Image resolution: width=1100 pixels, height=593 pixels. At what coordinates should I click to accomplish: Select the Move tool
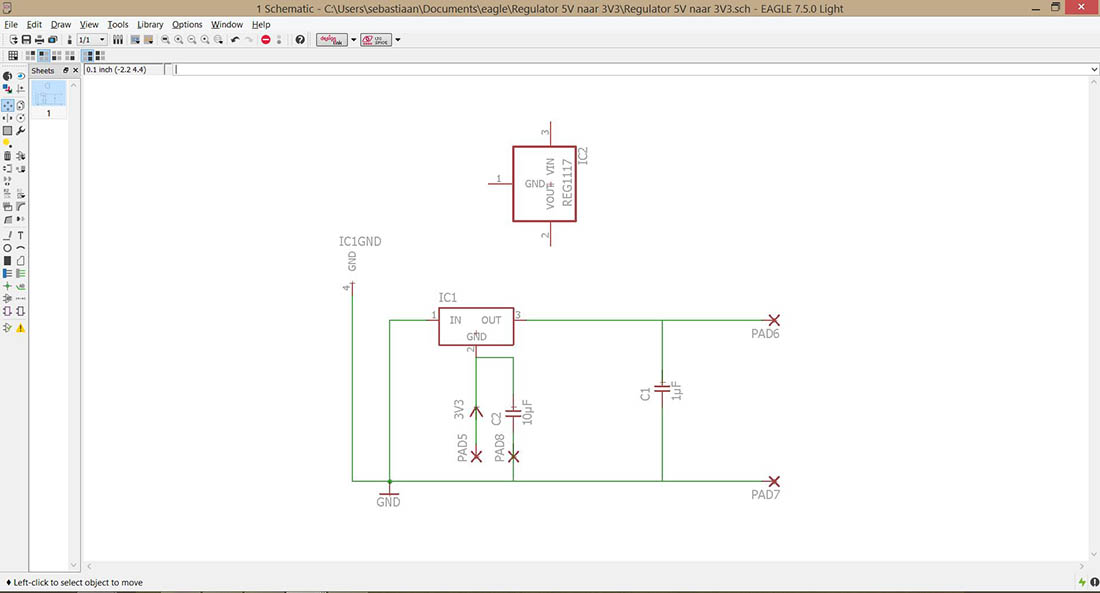(x=7, y=105)
